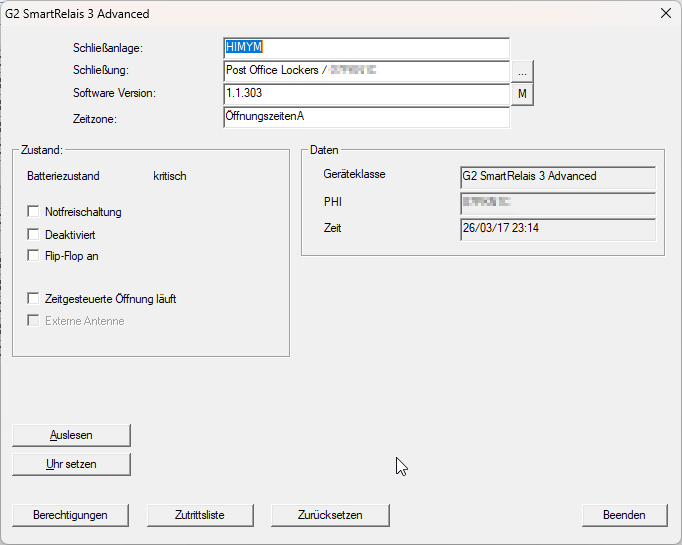The image size is (682, 545).
Task: Open the Zutrittsliste
Action: 199,515
